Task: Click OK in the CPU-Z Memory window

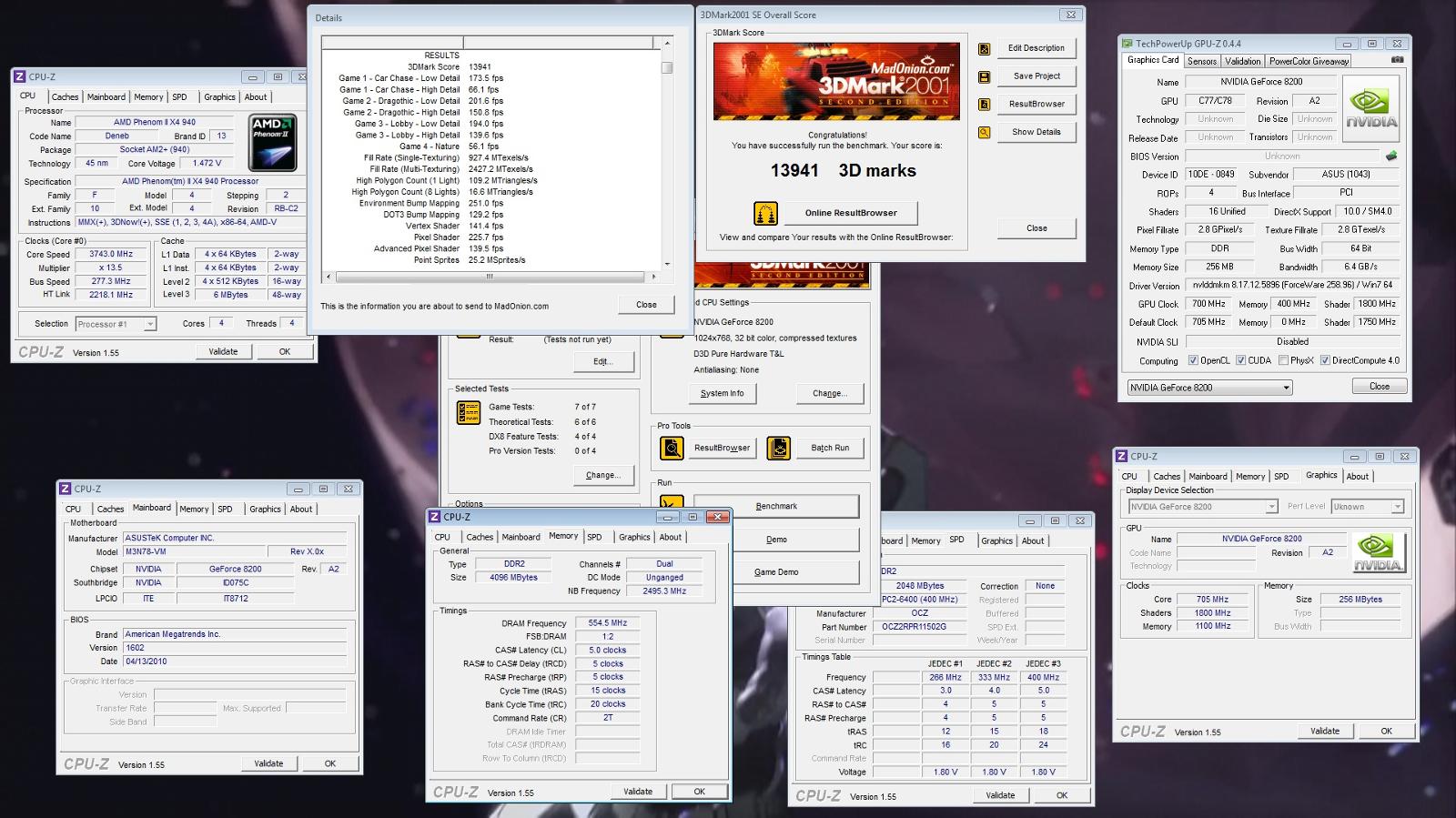Action: tap(699, 792)
